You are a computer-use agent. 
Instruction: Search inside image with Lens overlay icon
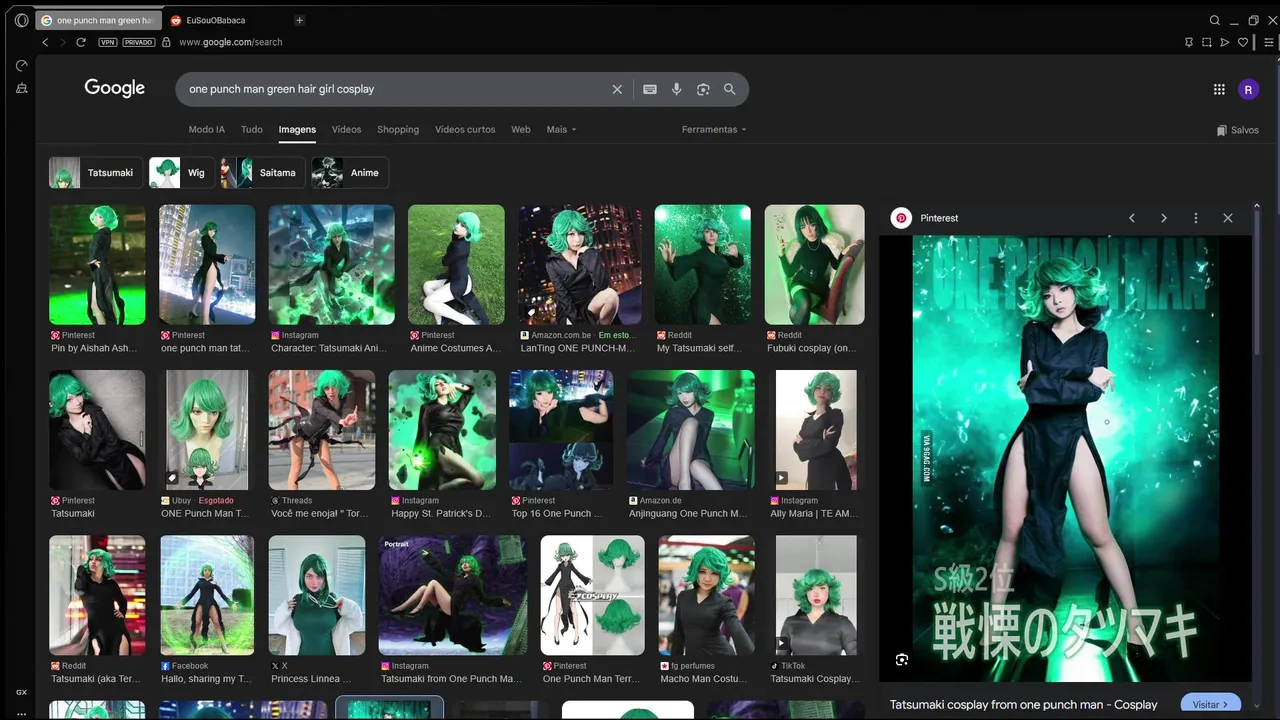pos(902,660)
